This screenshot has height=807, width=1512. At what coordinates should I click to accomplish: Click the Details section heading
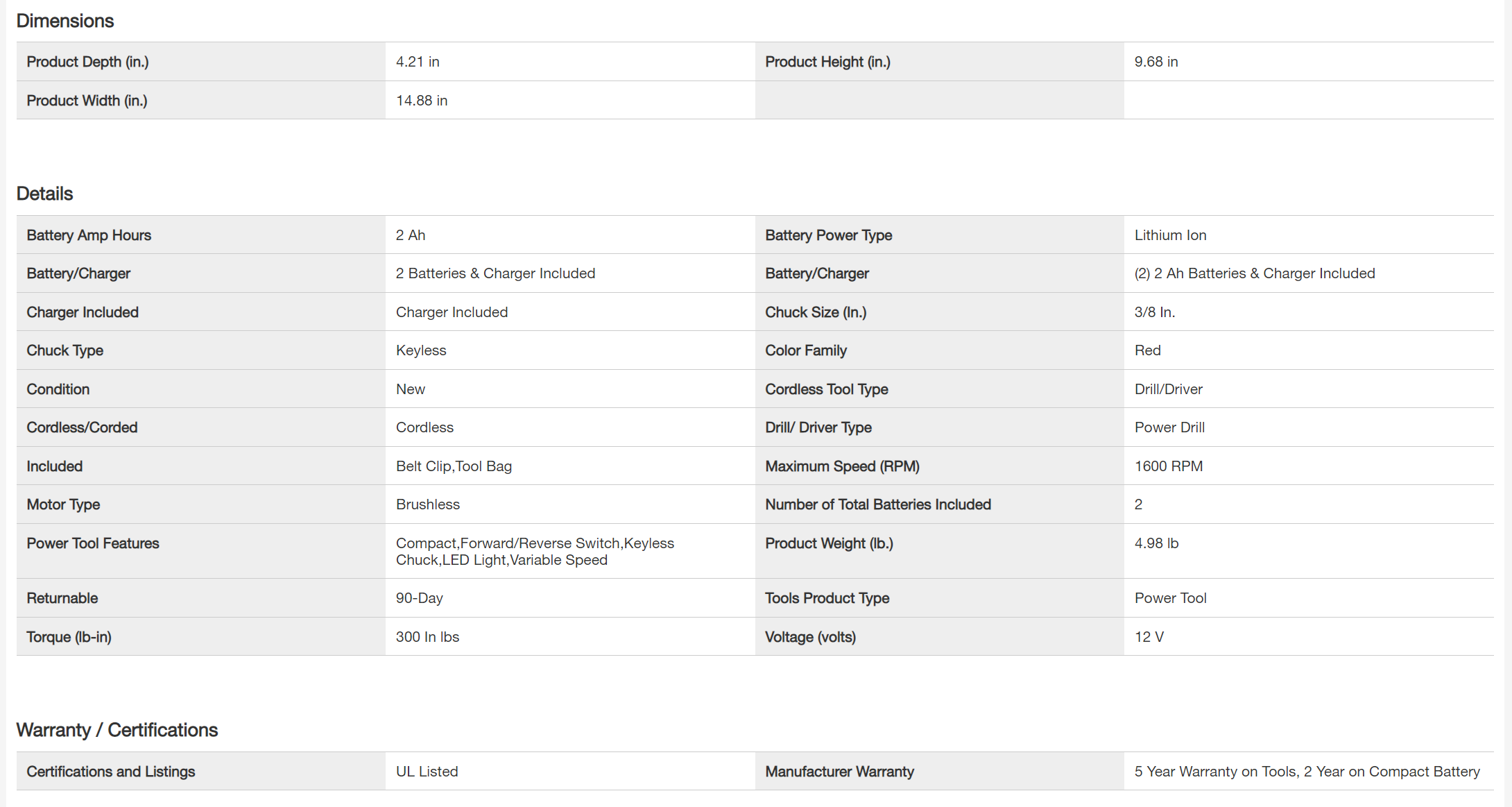click(44, 194)
